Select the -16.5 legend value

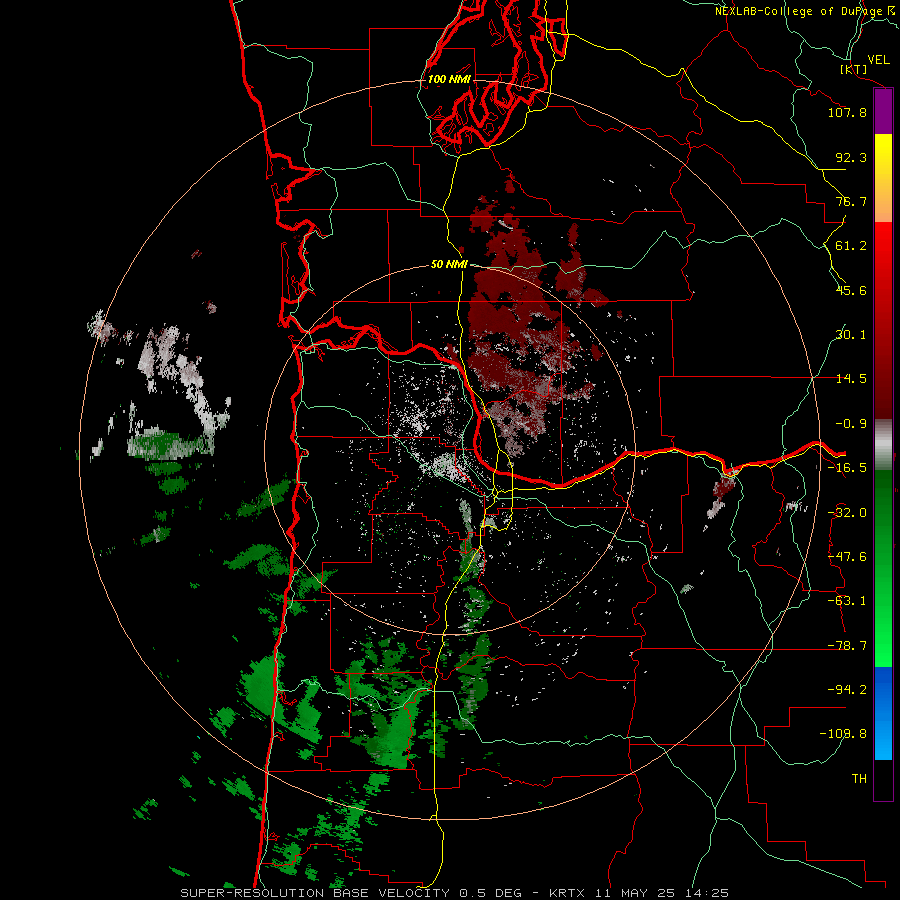click(x=847, y=468)
